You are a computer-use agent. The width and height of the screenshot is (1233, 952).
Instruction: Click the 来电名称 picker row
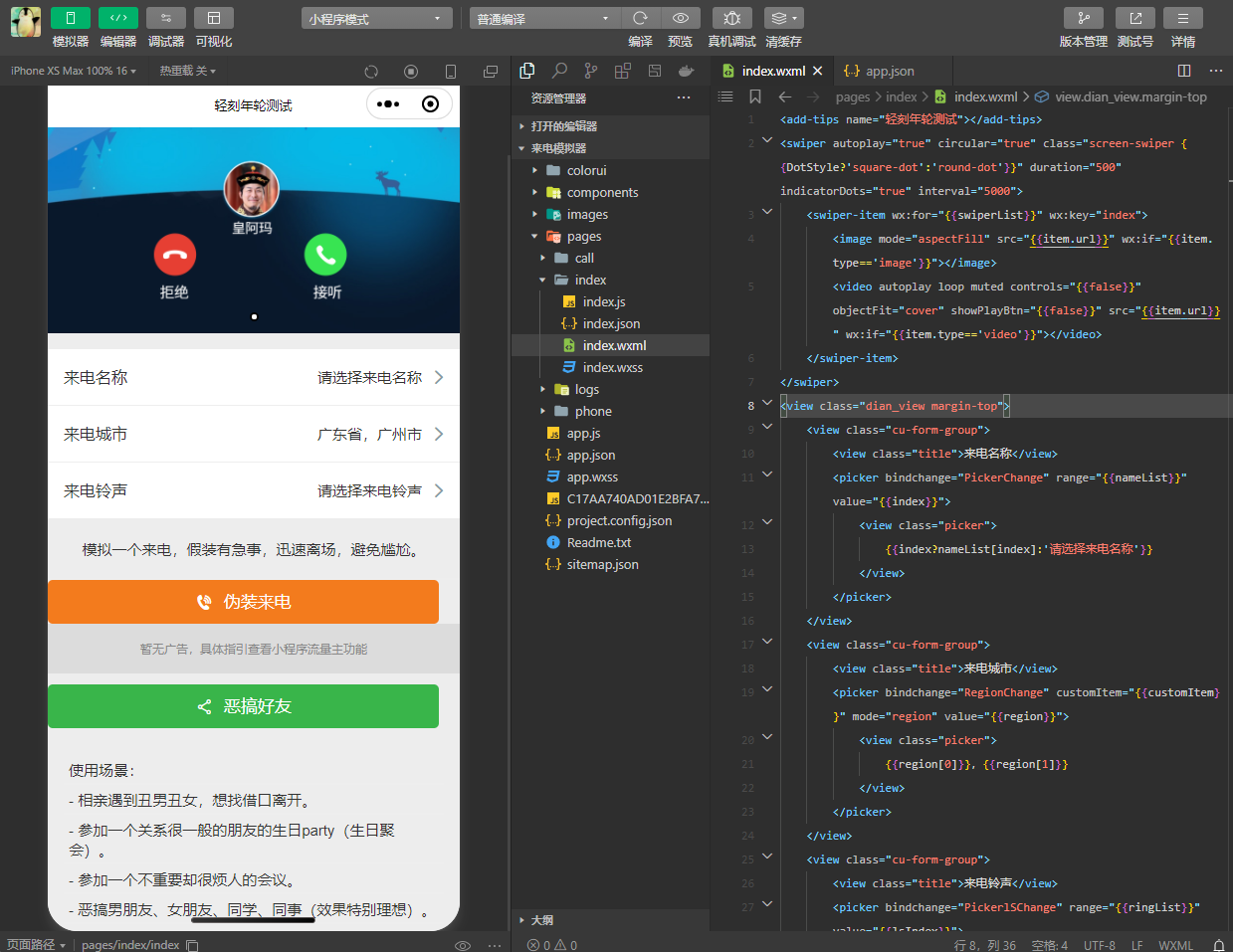click(x=253, y=377)
